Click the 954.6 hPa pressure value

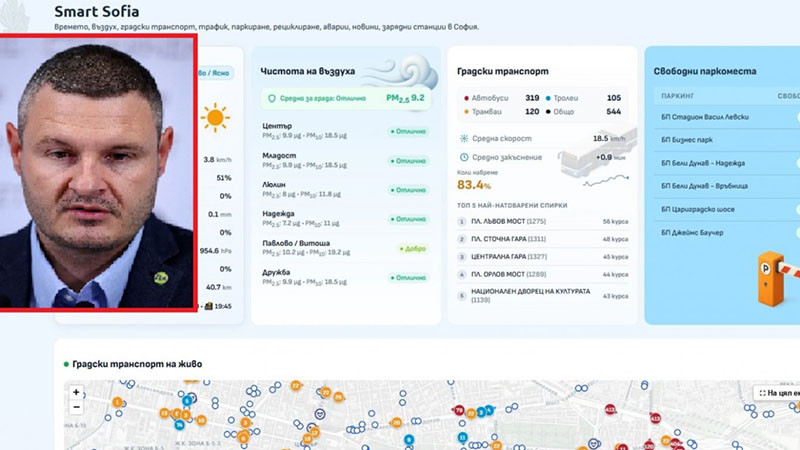[215, 251]
